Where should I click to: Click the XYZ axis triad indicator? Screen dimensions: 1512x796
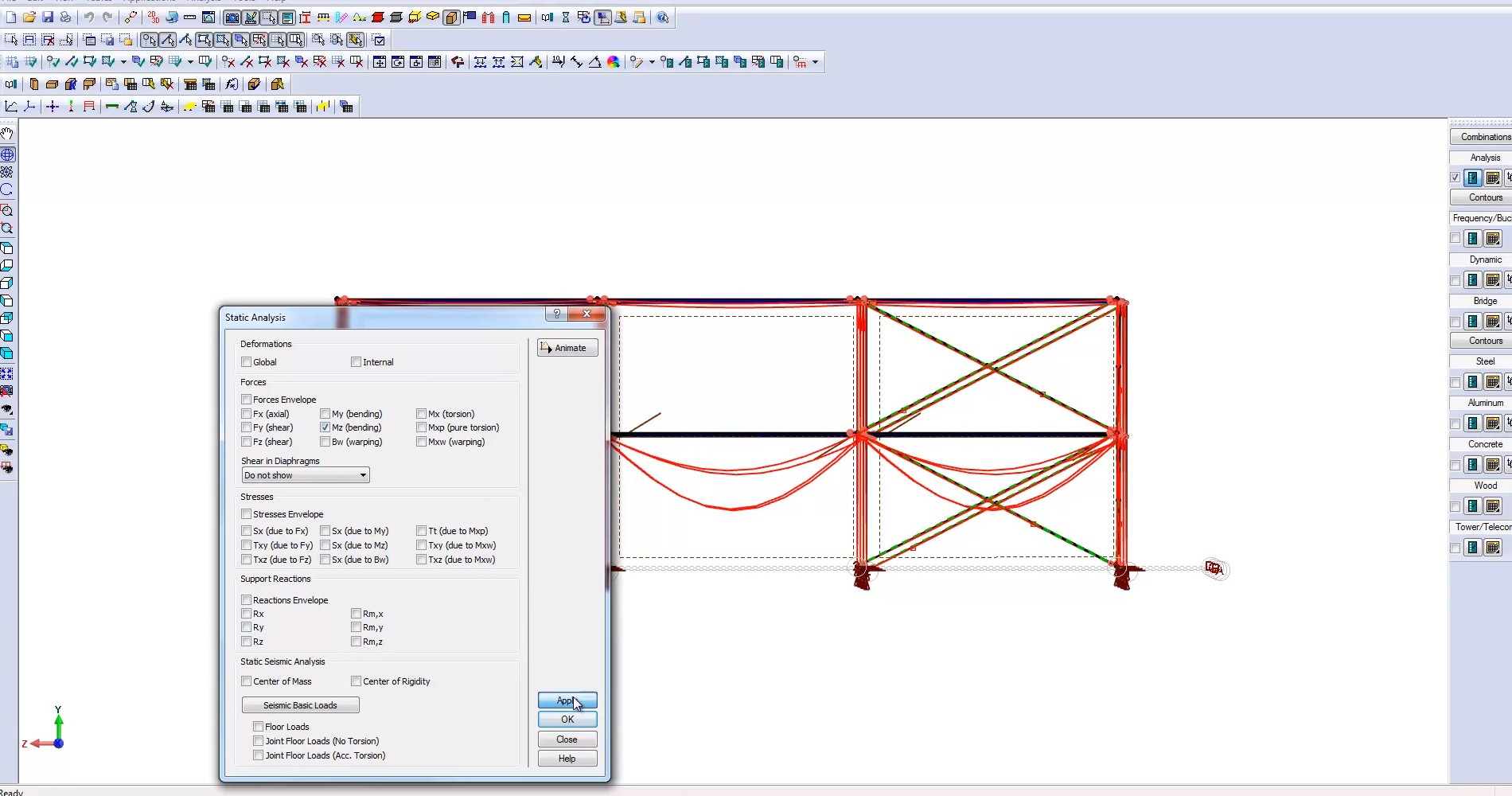[45, 730]
